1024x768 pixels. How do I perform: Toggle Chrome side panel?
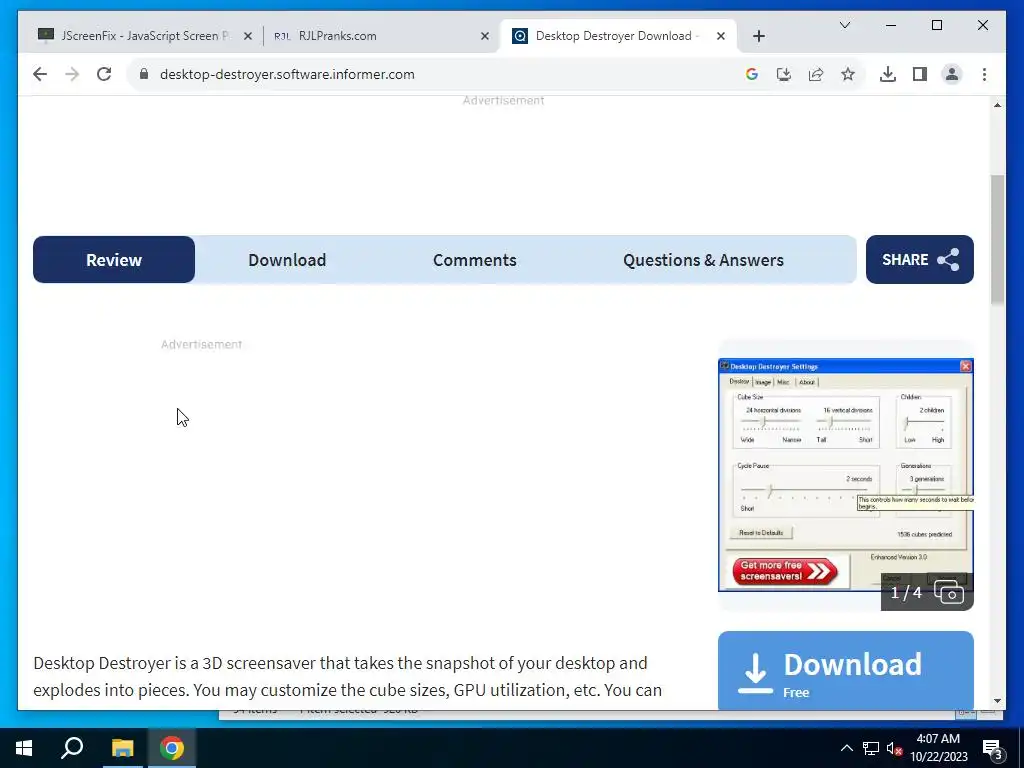point(920,74)
